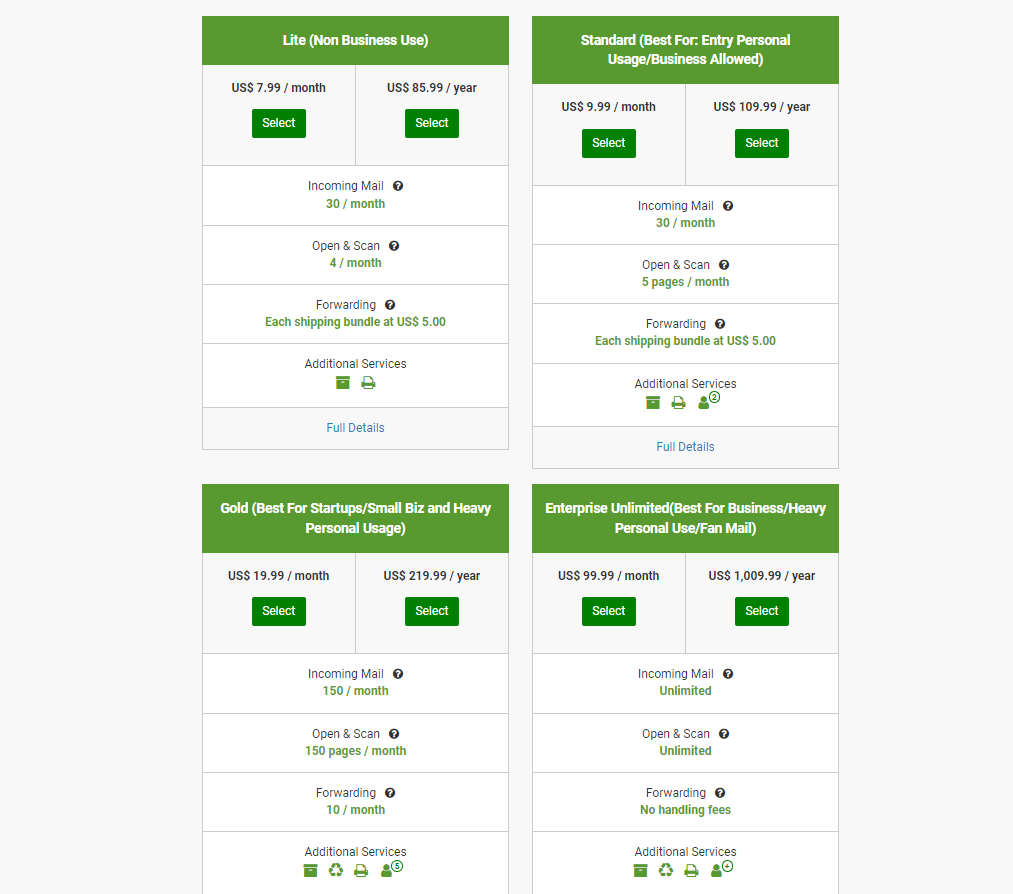Select Standard plan at US$ 109.99 per year
This screenshot has width=1013, height=894.
[762, 143]
